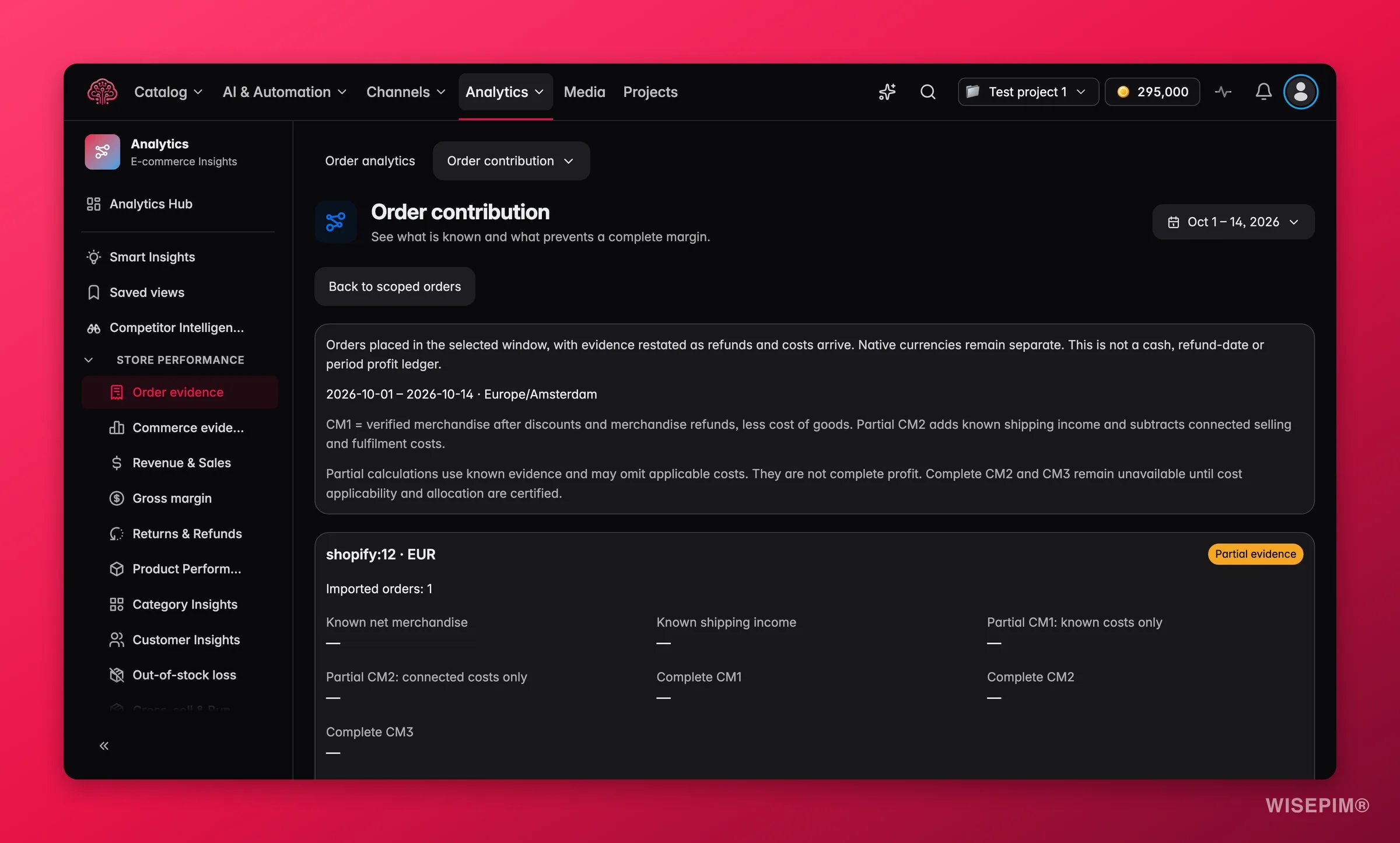Select Gross margin in sidebar
This screenshot has height=843, width=1400.
[x=180, y=498]
